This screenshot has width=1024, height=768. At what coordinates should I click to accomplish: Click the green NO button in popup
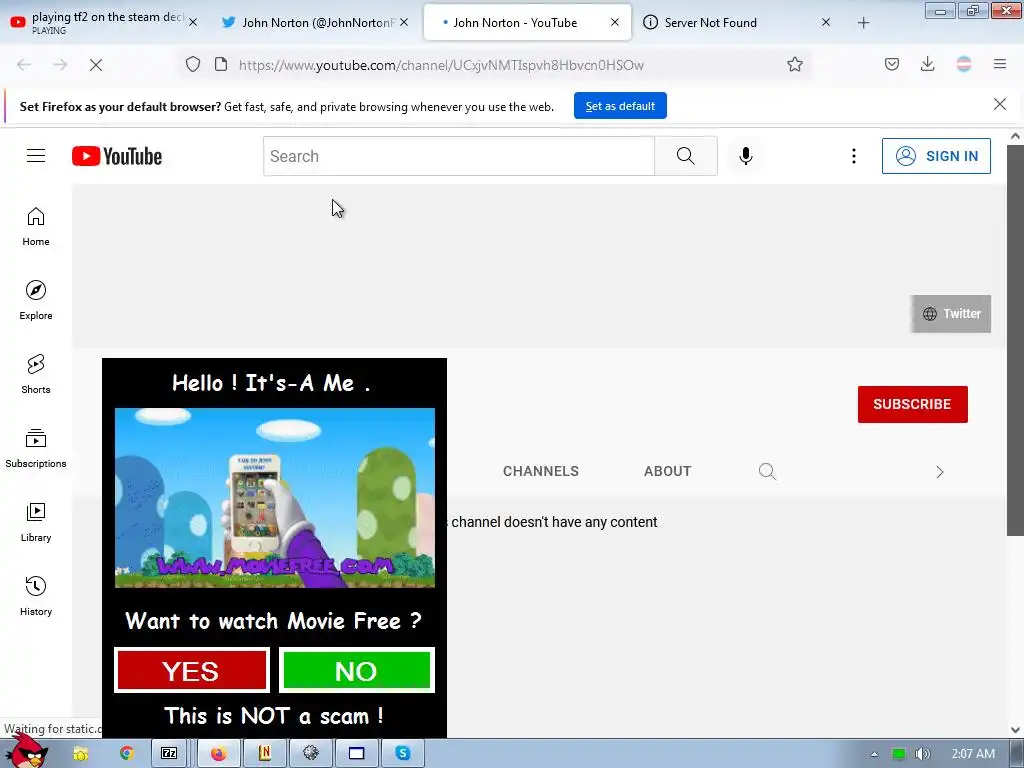[x=357, y=670]
